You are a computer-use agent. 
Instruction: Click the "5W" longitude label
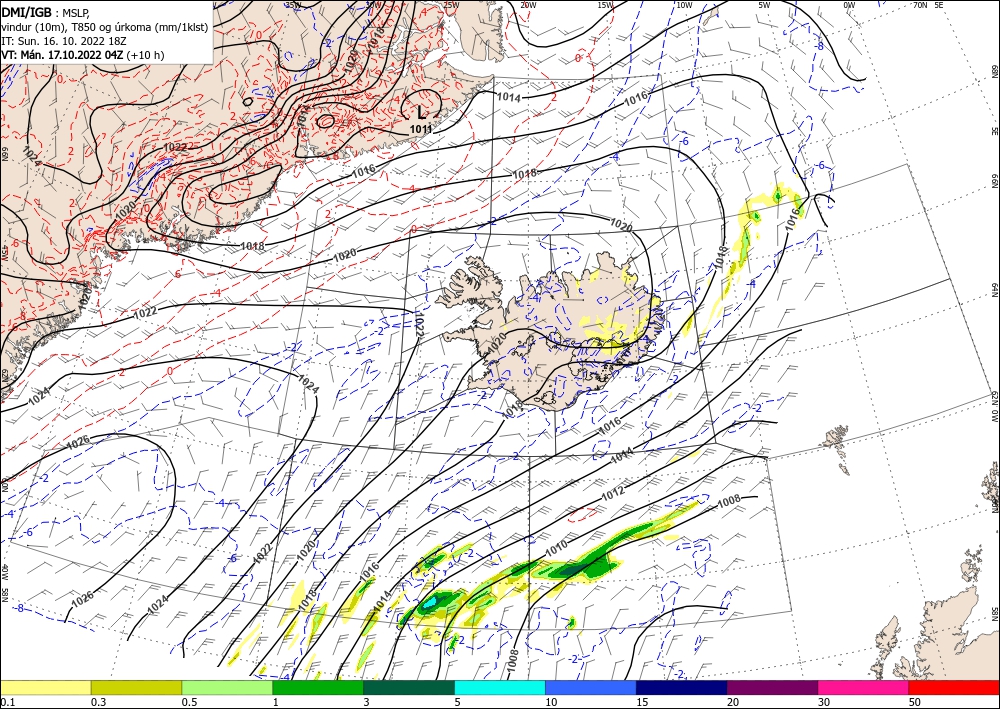[764, 5]
